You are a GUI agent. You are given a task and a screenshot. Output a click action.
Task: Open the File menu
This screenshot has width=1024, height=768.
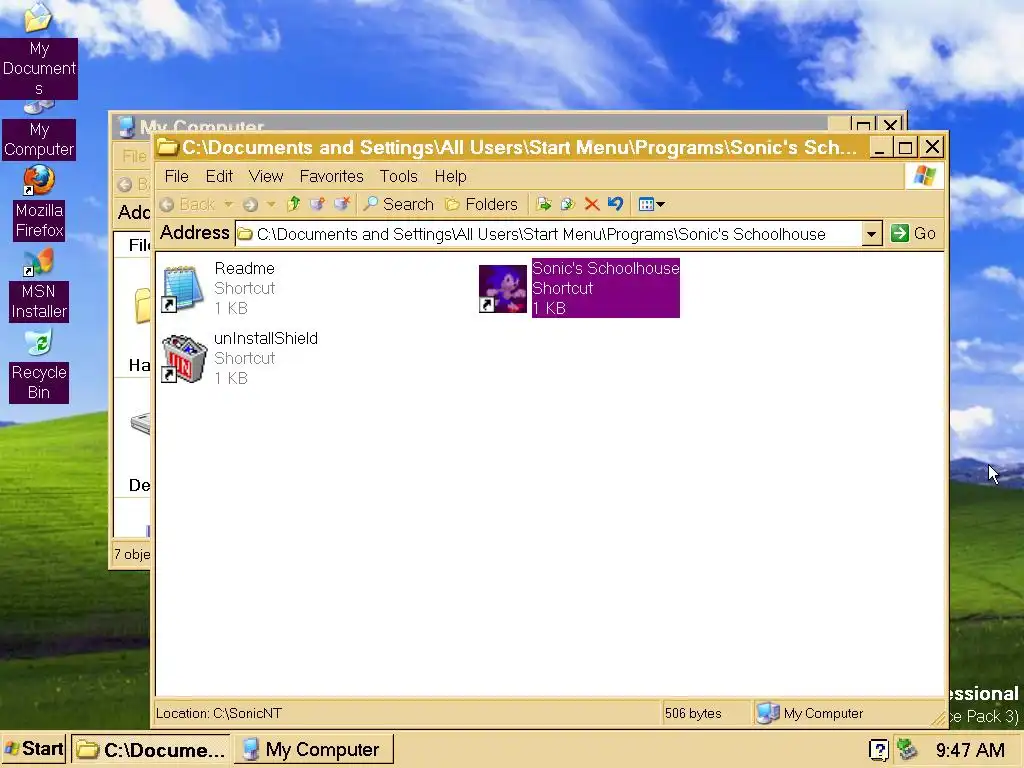tap(176, 176)
